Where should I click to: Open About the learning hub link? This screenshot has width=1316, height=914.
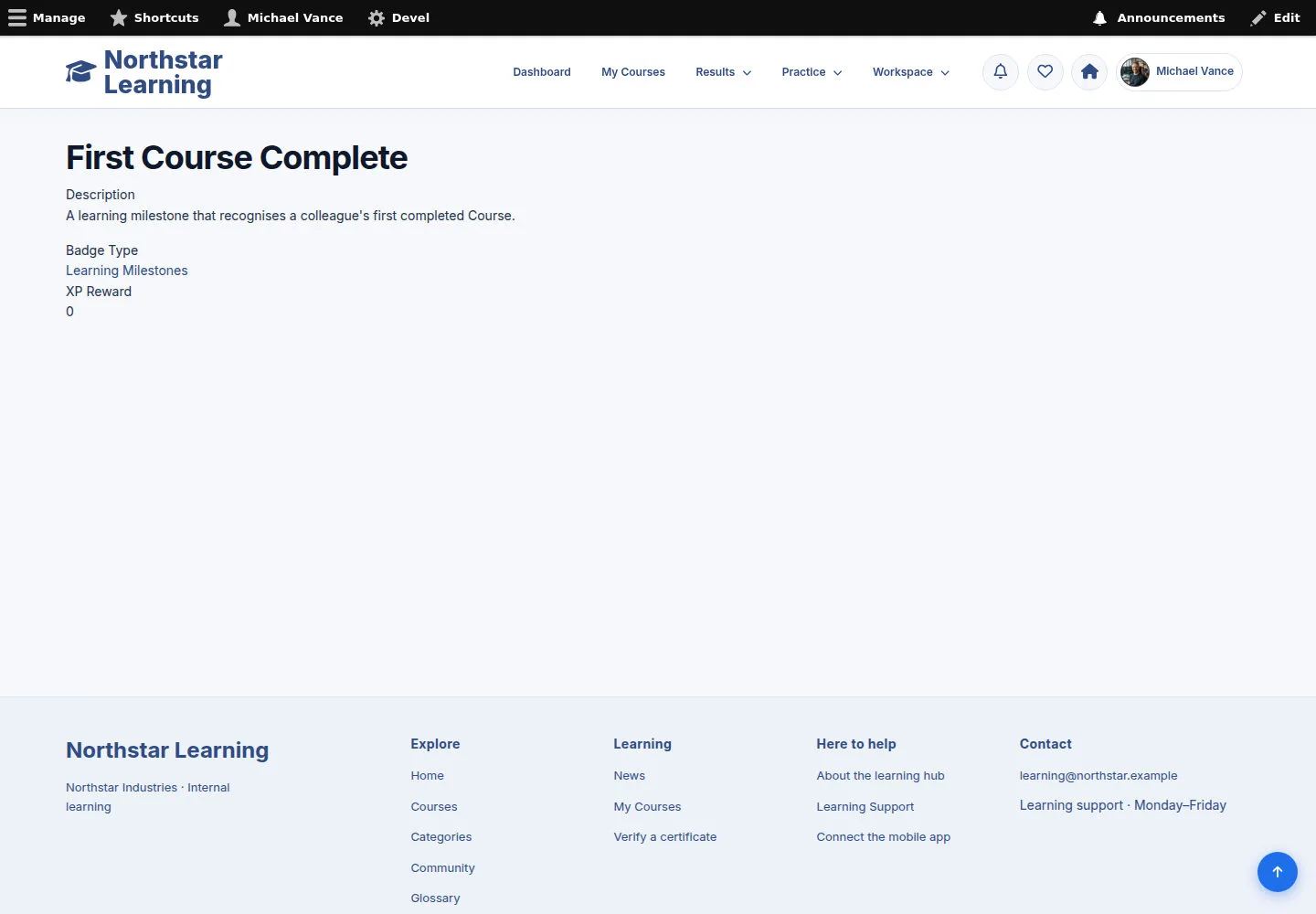881,776
